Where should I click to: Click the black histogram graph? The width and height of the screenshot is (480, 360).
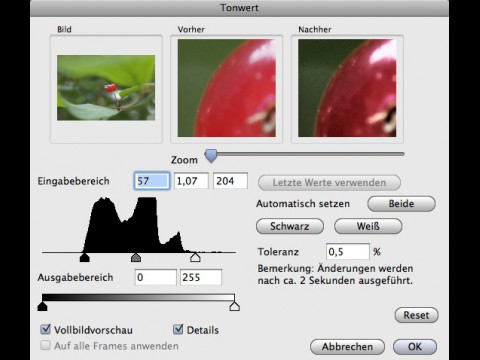[138, 225]
